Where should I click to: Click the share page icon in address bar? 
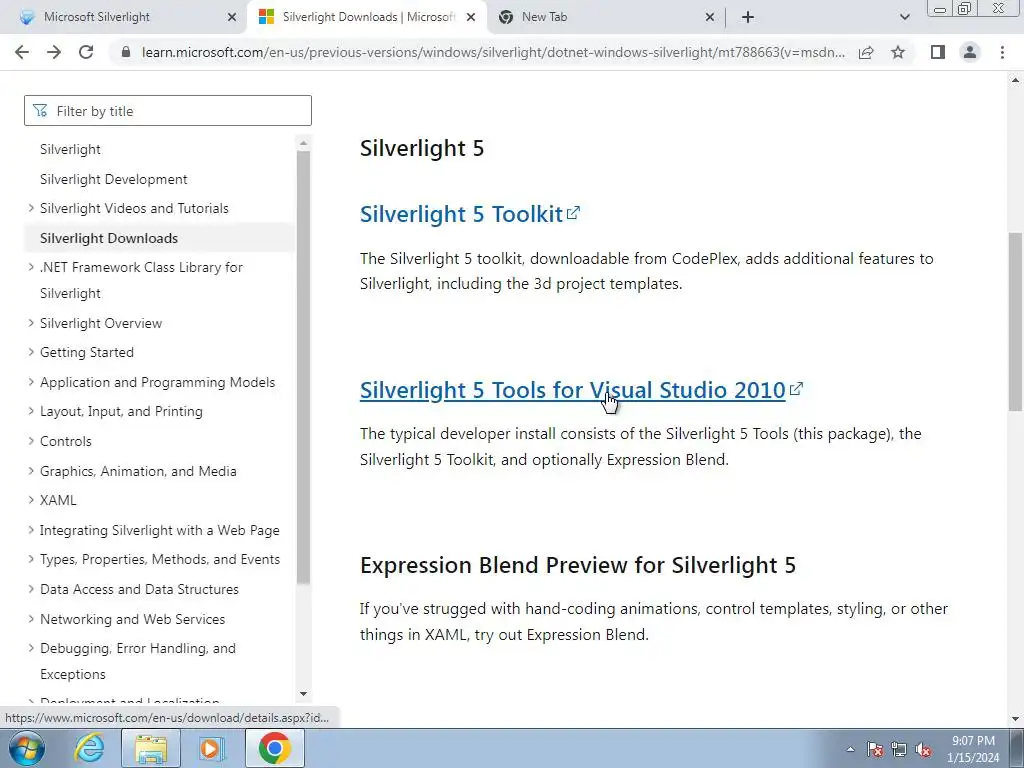tap(866, 52)
